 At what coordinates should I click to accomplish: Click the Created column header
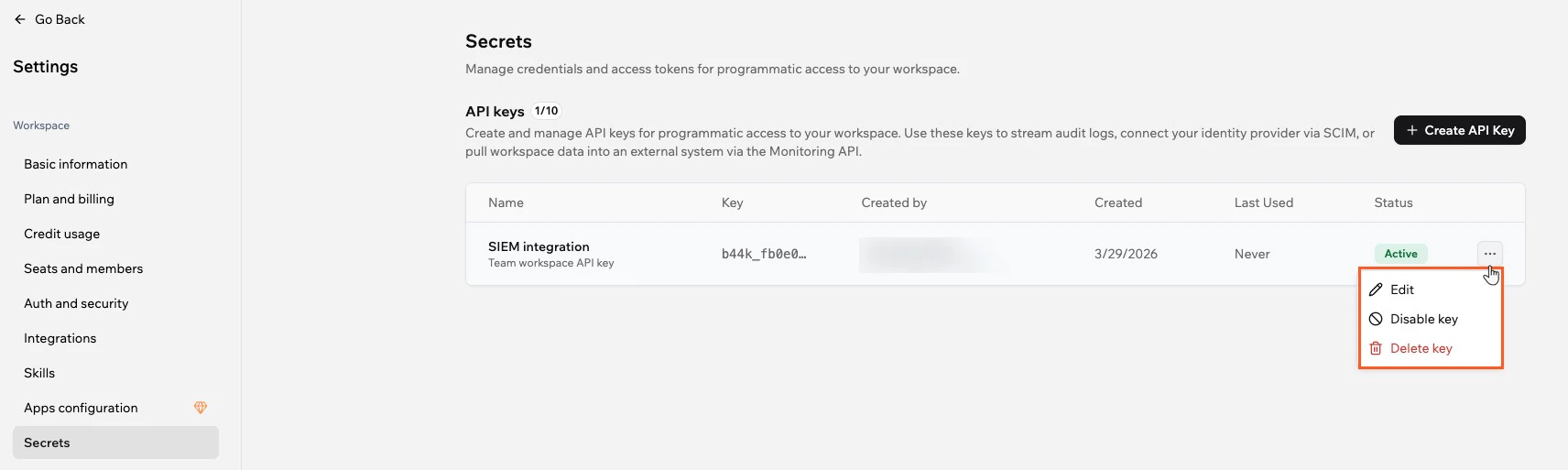(1118, 202)
